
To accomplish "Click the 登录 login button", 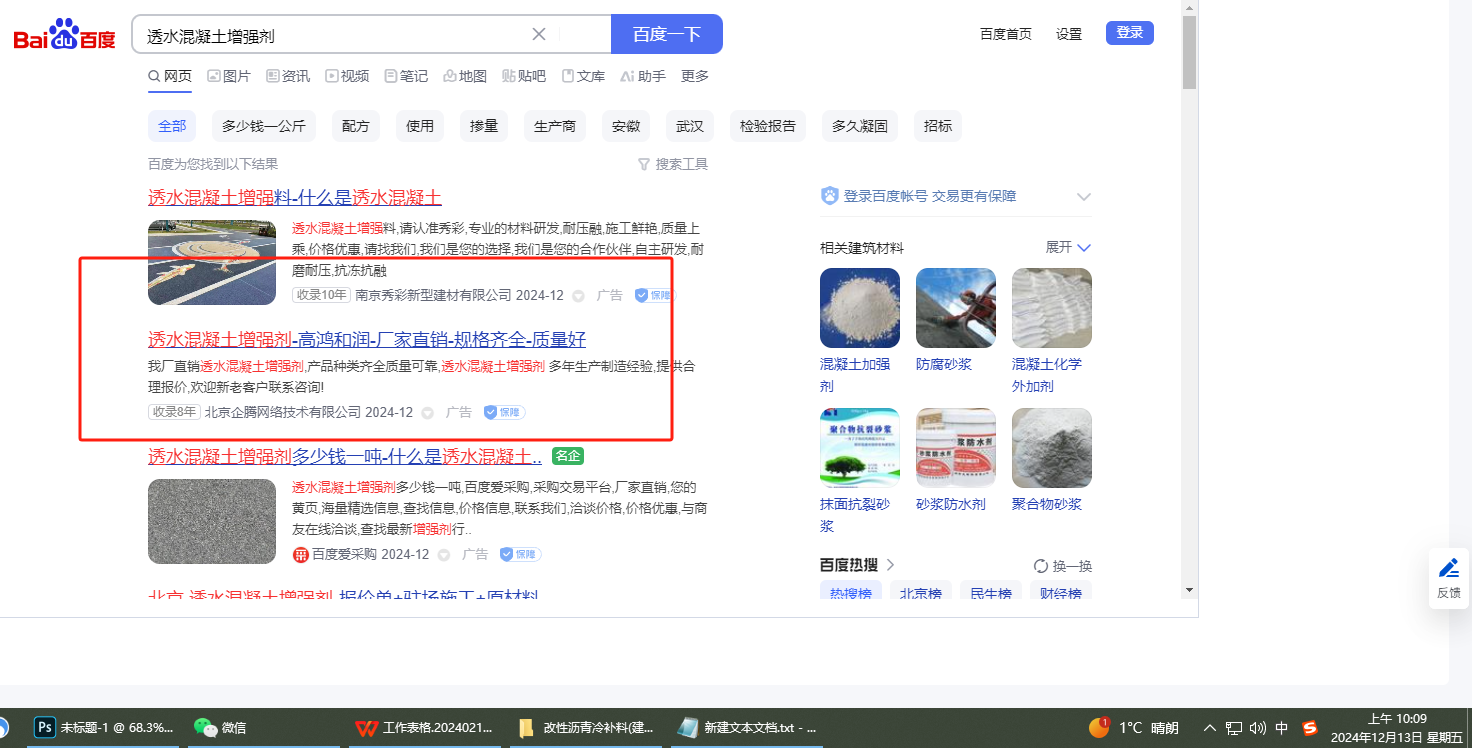I will pyautogui.click(x=1130, y=33).
